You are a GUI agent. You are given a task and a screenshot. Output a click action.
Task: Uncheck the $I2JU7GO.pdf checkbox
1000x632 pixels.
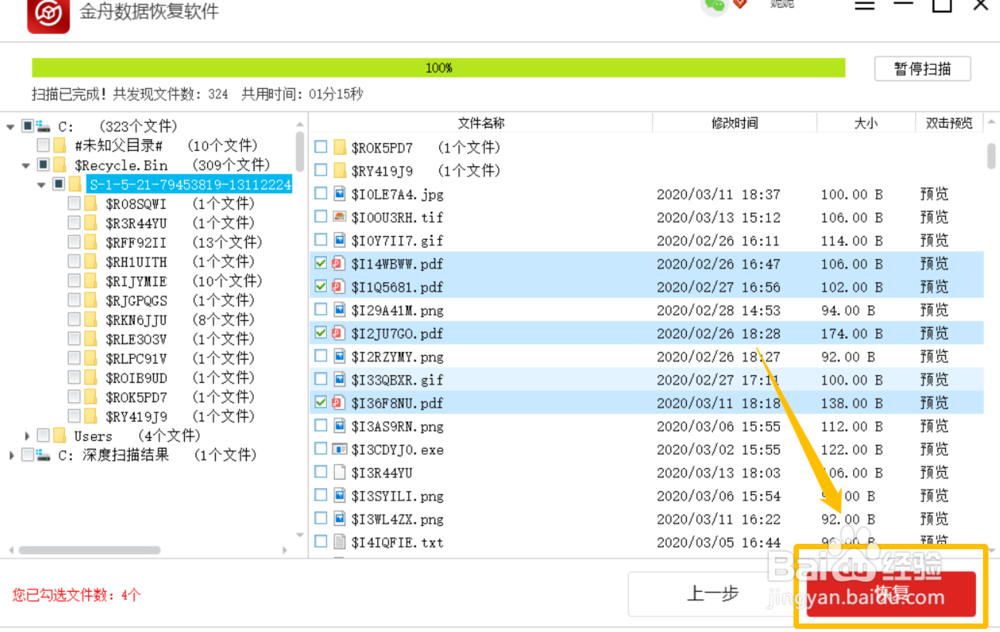(x=321, y=332)
